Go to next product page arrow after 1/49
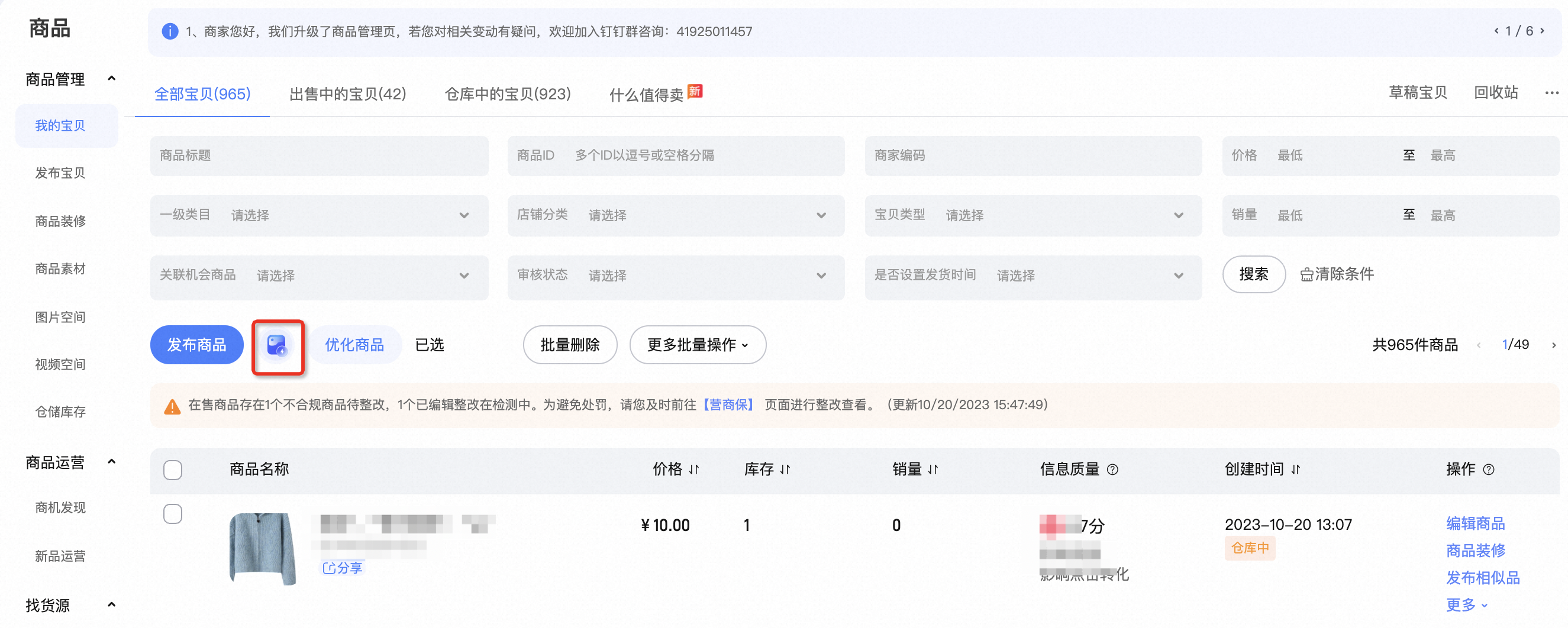This screenshot has width=1568, height=628. (1554, 345)
